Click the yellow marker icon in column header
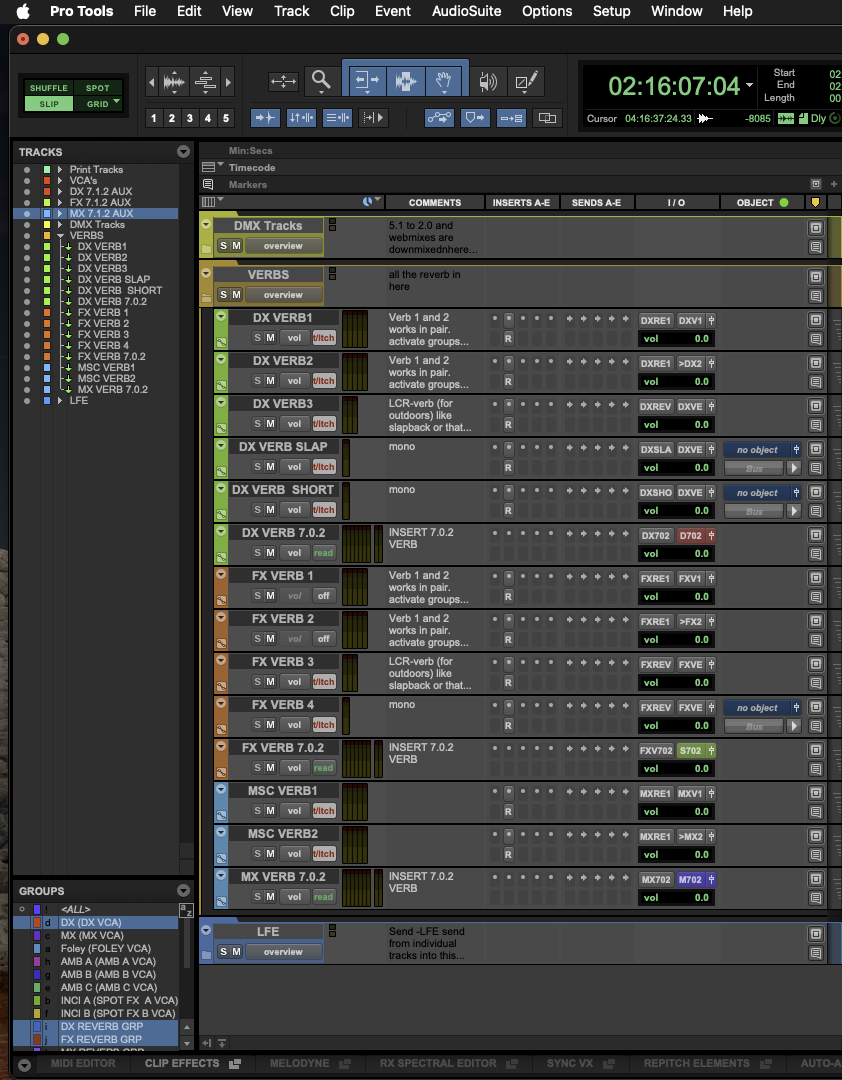This screenshot has height=1080, width=842. [x=816, y=202]
